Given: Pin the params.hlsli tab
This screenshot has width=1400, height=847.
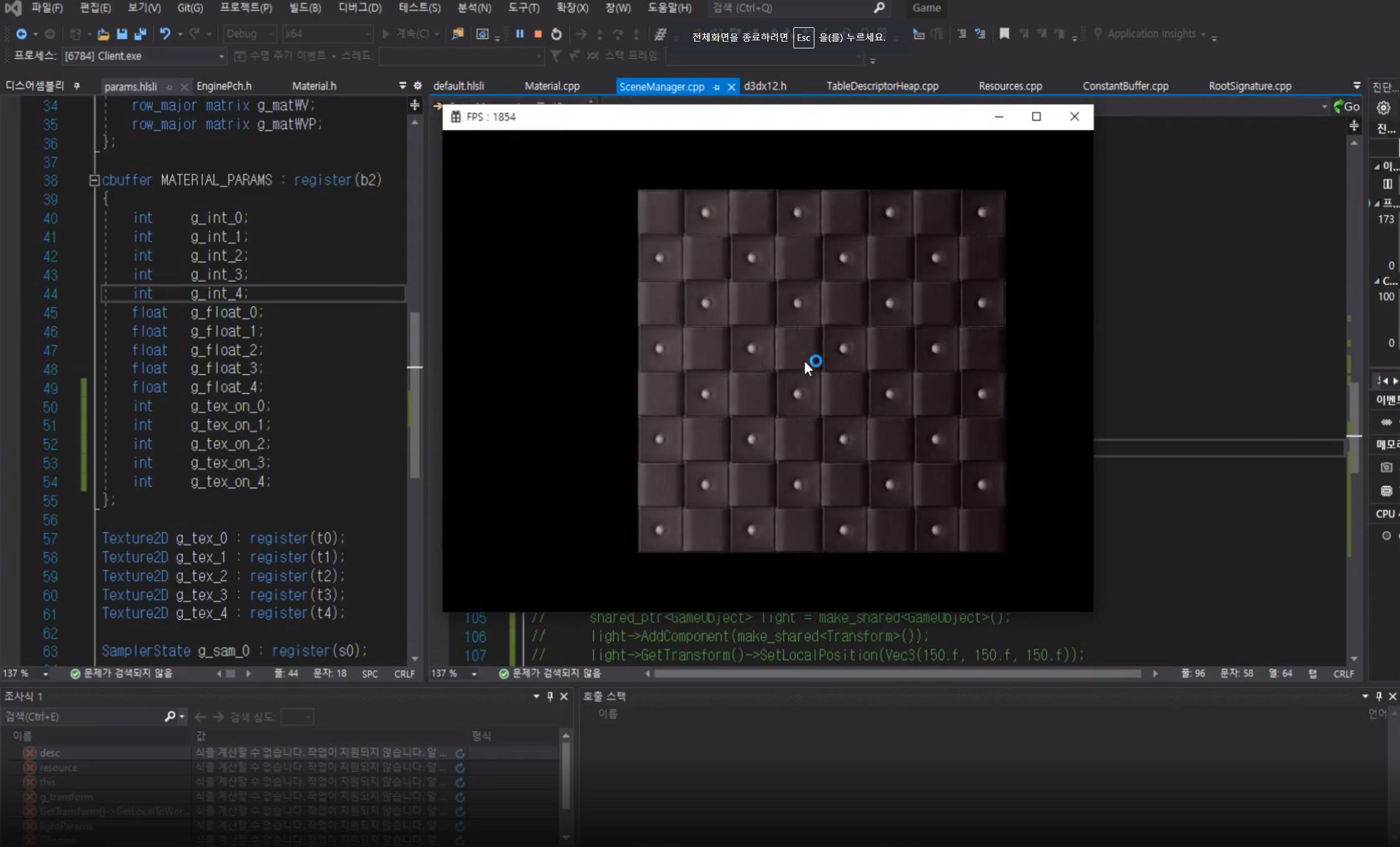Looking at the screenshot, I should click(169, 87).
